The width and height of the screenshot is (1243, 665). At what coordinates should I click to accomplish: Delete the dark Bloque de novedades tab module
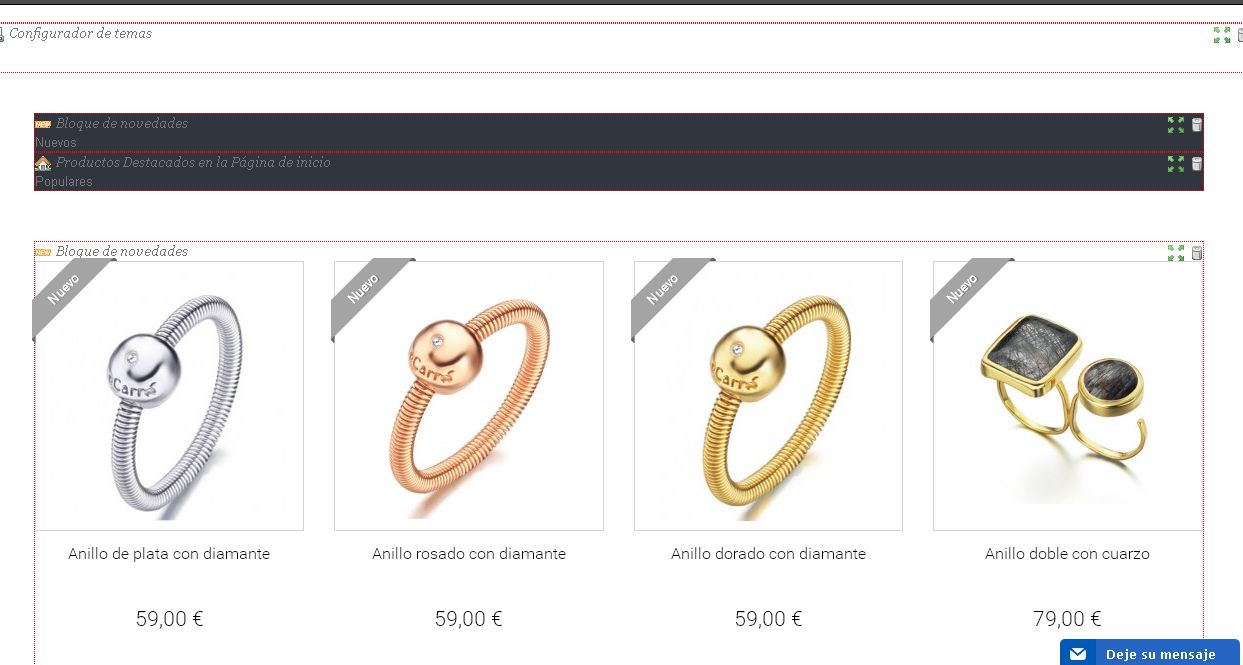coord(1197,125)
